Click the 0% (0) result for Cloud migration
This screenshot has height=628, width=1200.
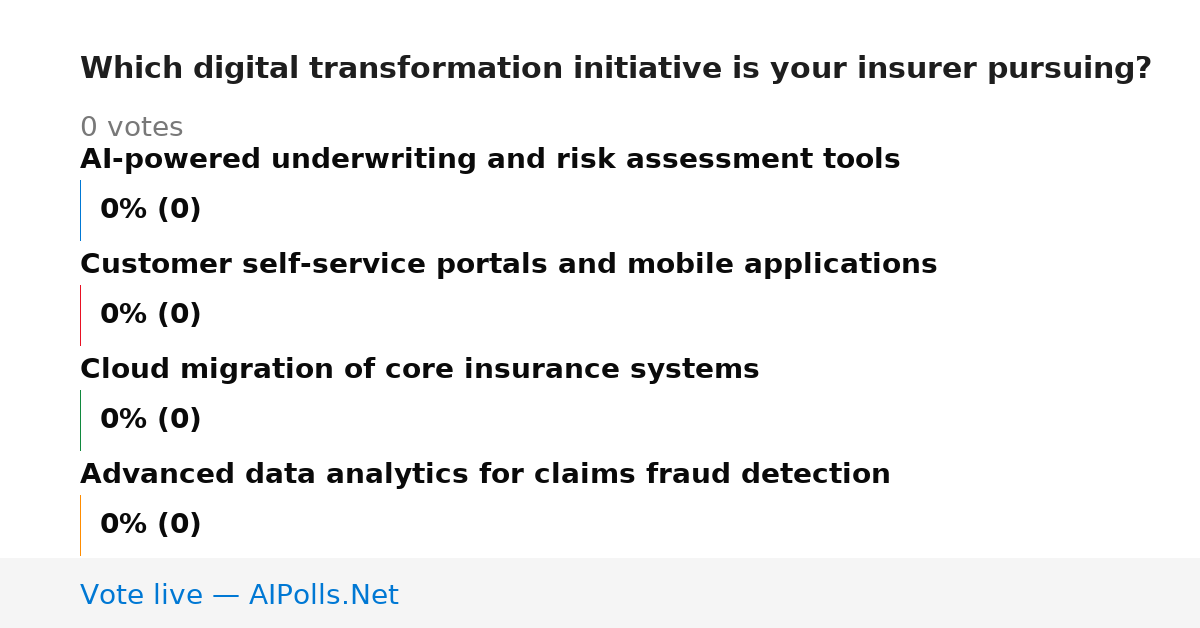click(x=150, y=420)
